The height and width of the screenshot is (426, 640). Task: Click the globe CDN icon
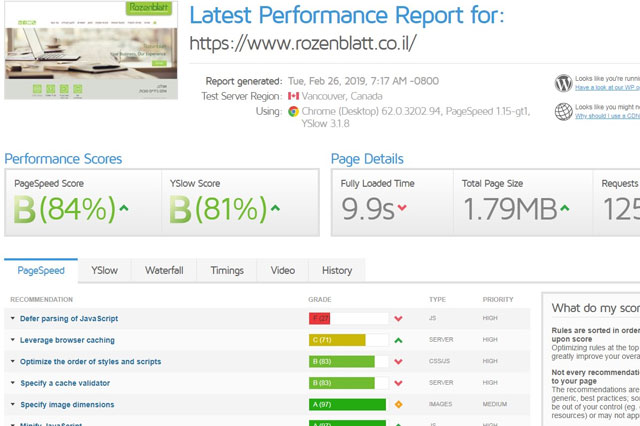pos(563,111)
